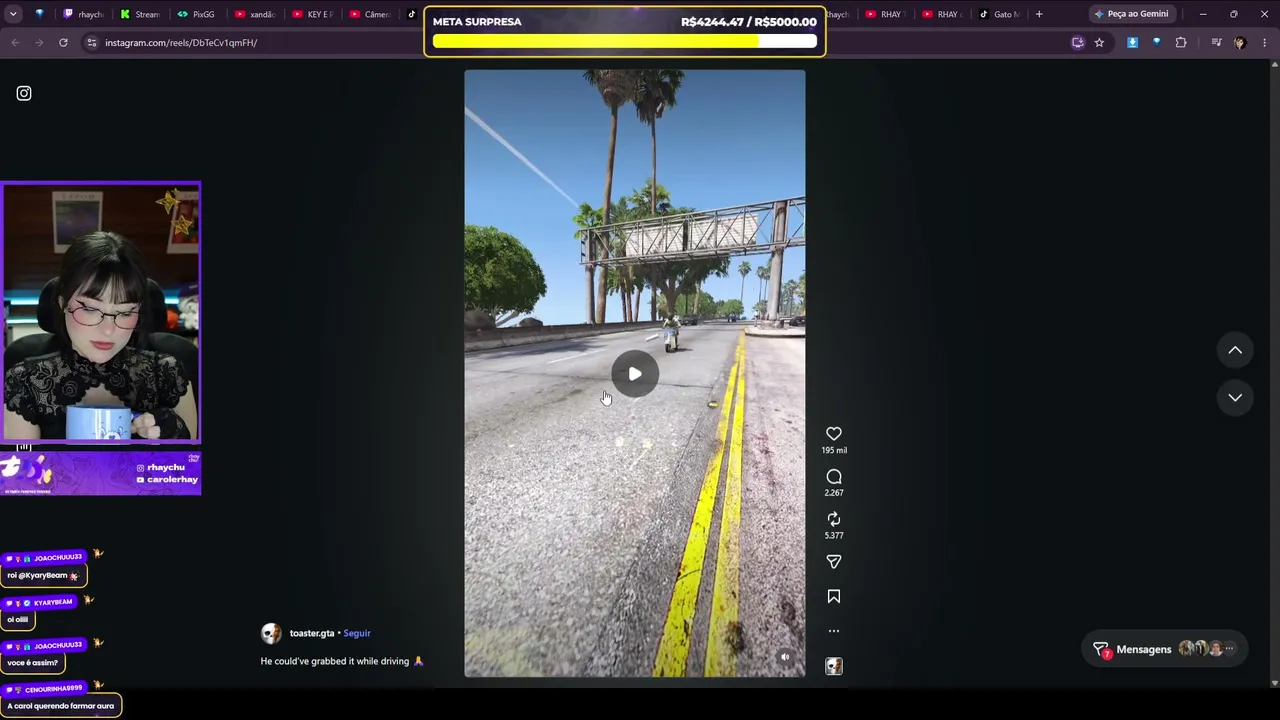The height and width of the screenshot is (720, 1280).
Task: Open the Mensagens paper plane icon
Action: tap(1101, 649)
